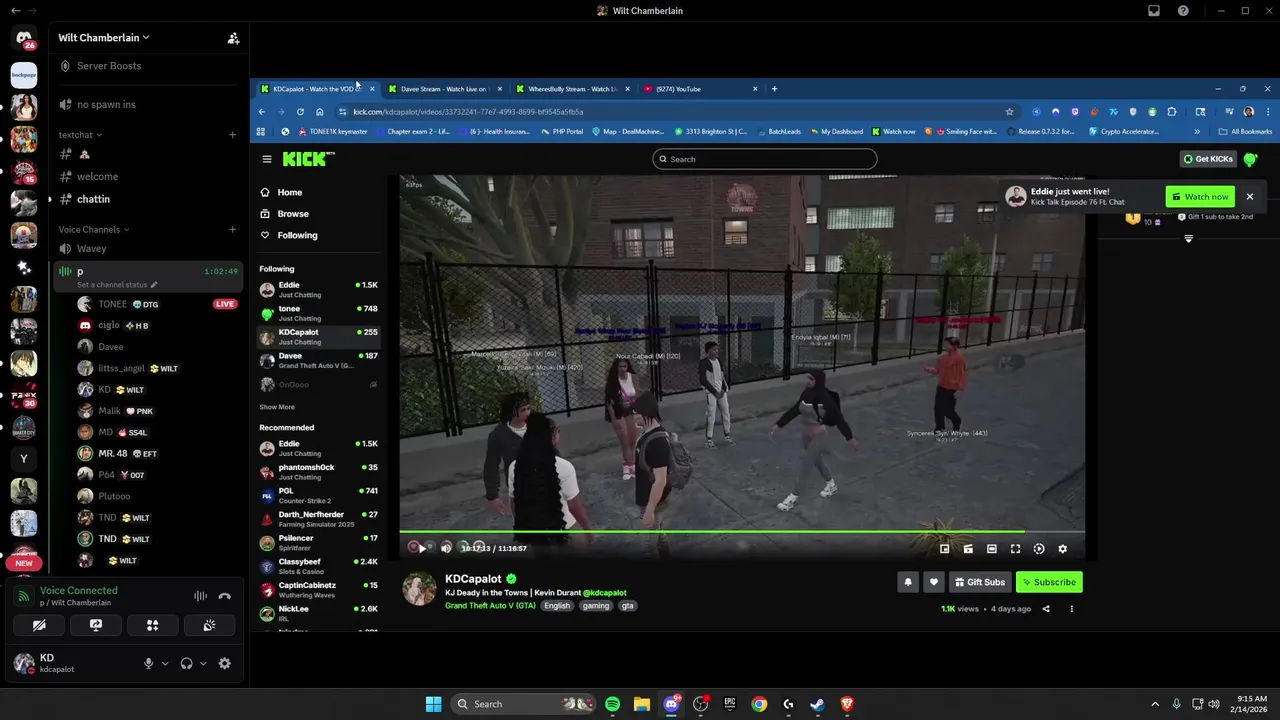Enable notifications bell for KDCapalot
1280x720 pixels.
(x=908, y=582)
